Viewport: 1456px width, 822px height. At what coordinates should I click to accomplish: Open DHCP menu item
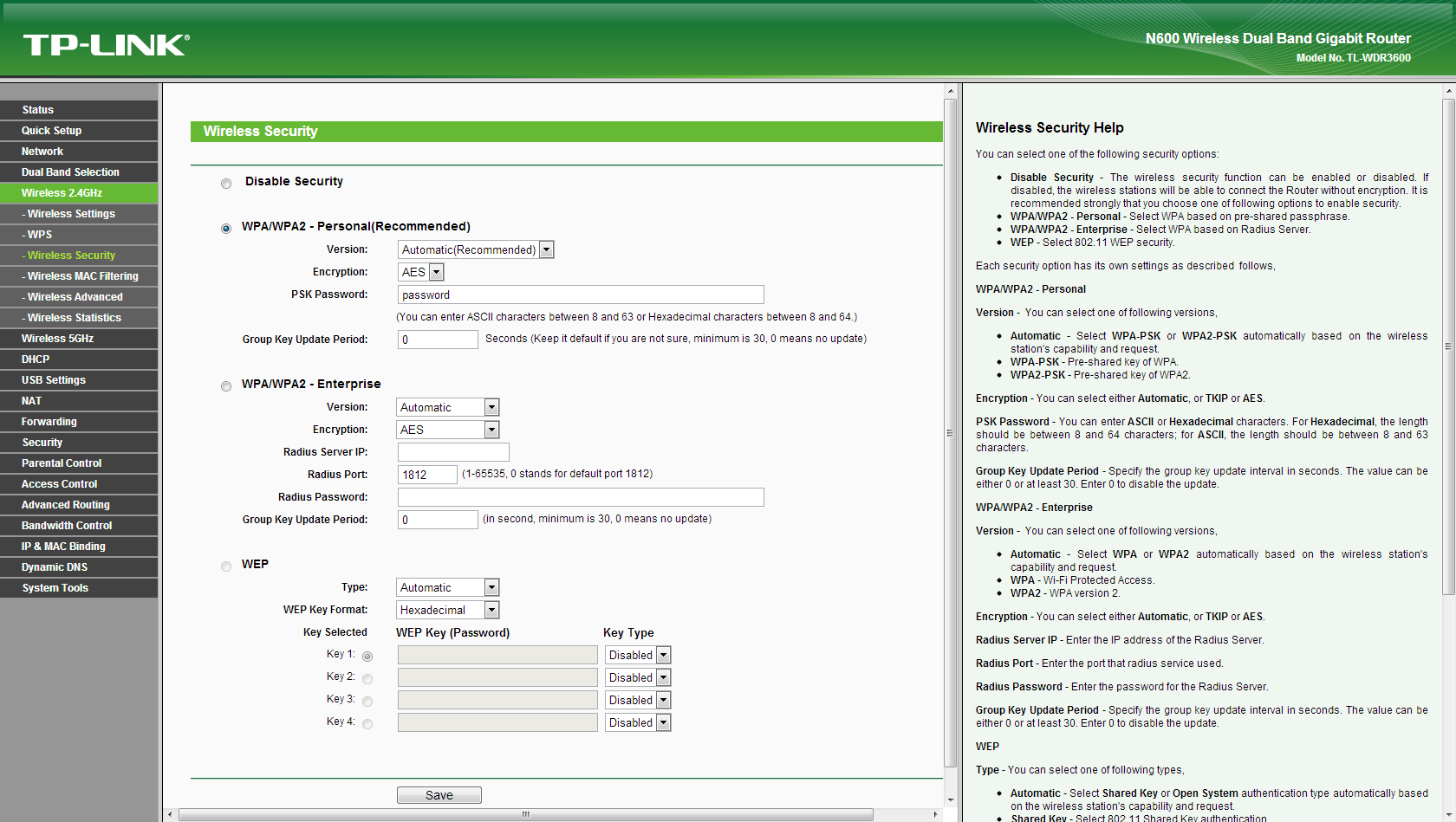(x=79, y=359)
